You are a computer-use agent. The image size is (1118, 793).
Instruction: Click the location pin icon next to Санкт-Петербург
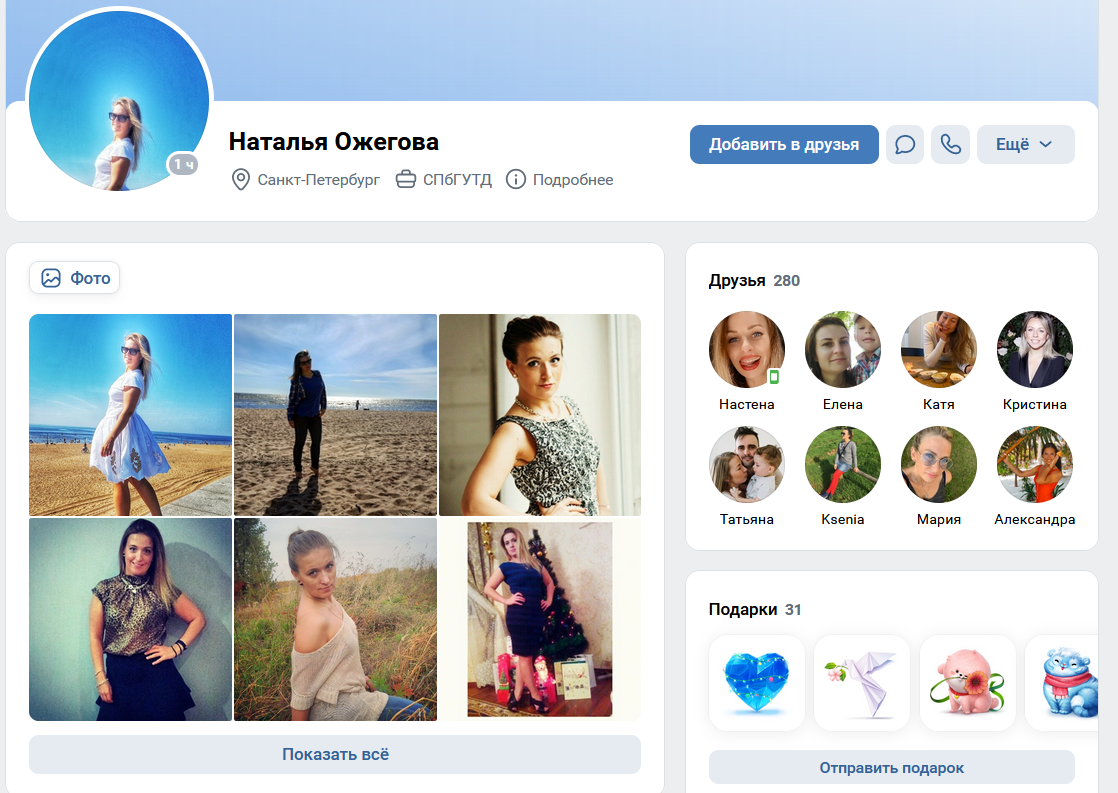coord(241,180)
